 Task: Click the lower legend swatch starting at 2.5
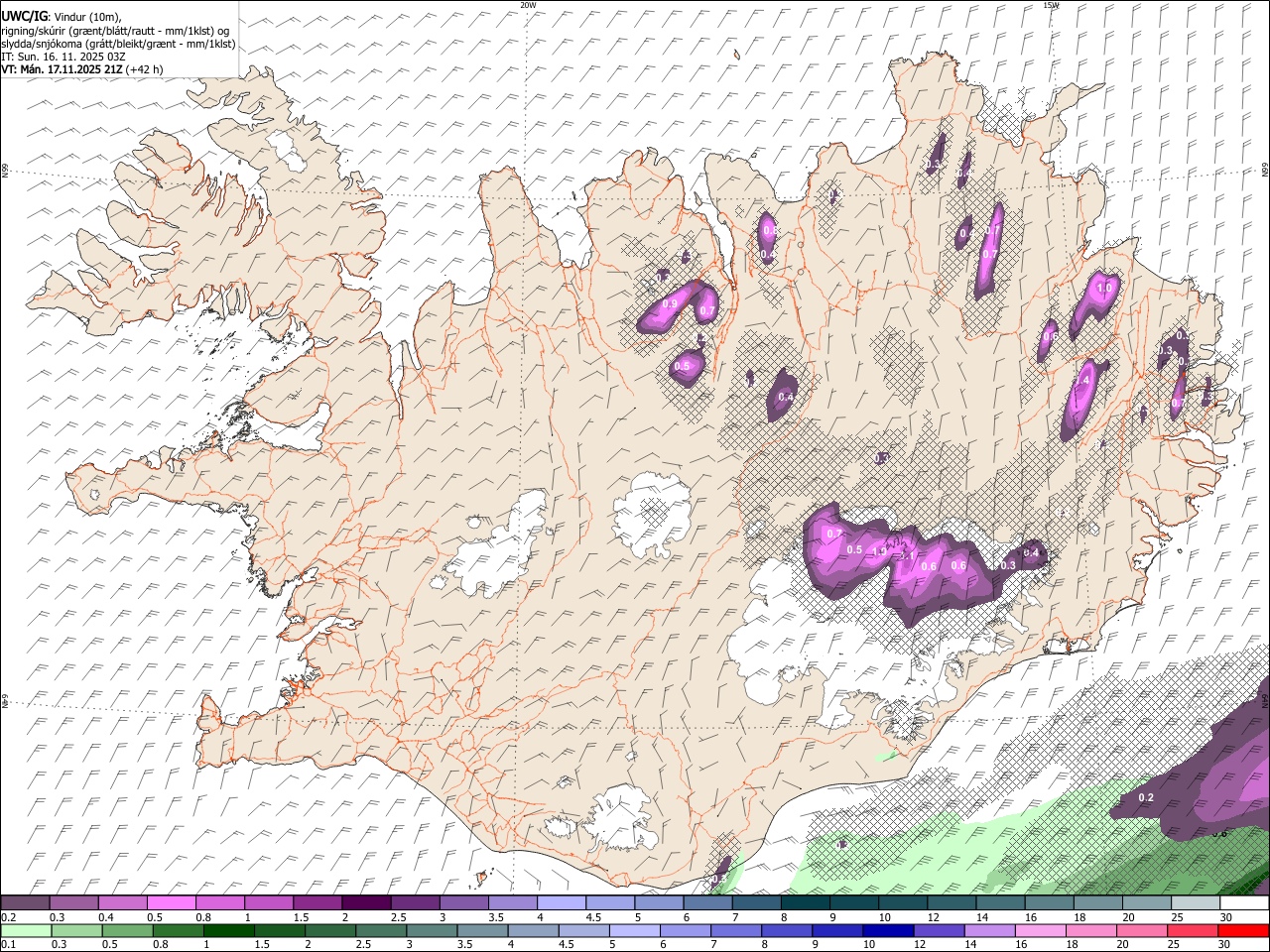coord(381,930)
